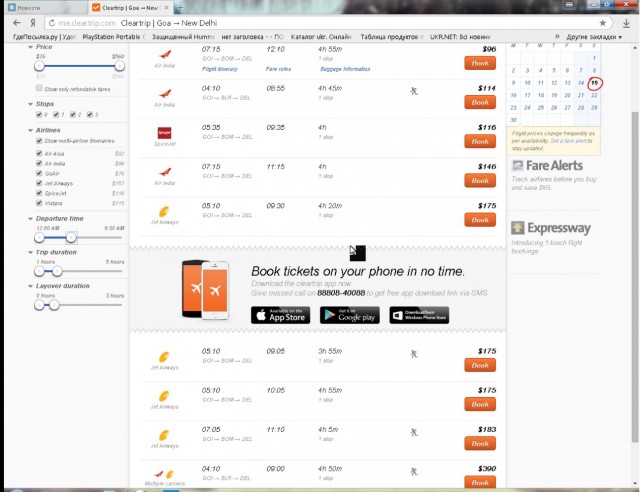Click the App Store download badge
The image size is (640, 492).
point(280,315)
